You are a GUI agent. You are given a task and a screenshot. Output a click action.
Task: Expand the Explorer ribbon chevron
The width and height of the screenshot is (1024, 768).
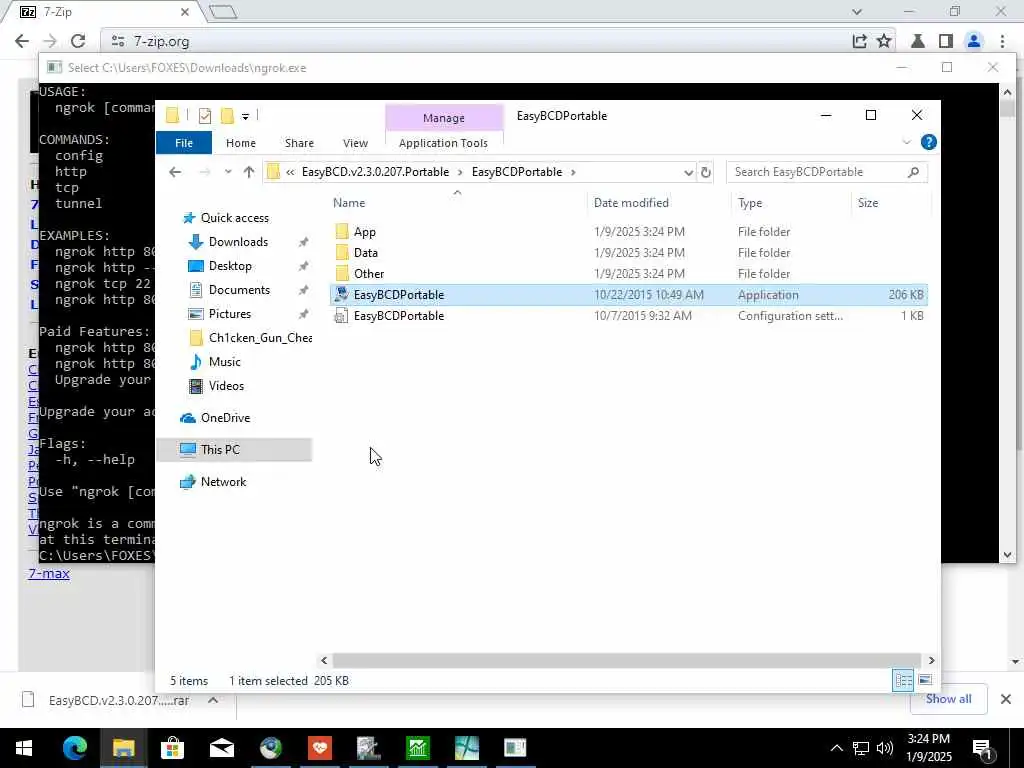point(906,142)
